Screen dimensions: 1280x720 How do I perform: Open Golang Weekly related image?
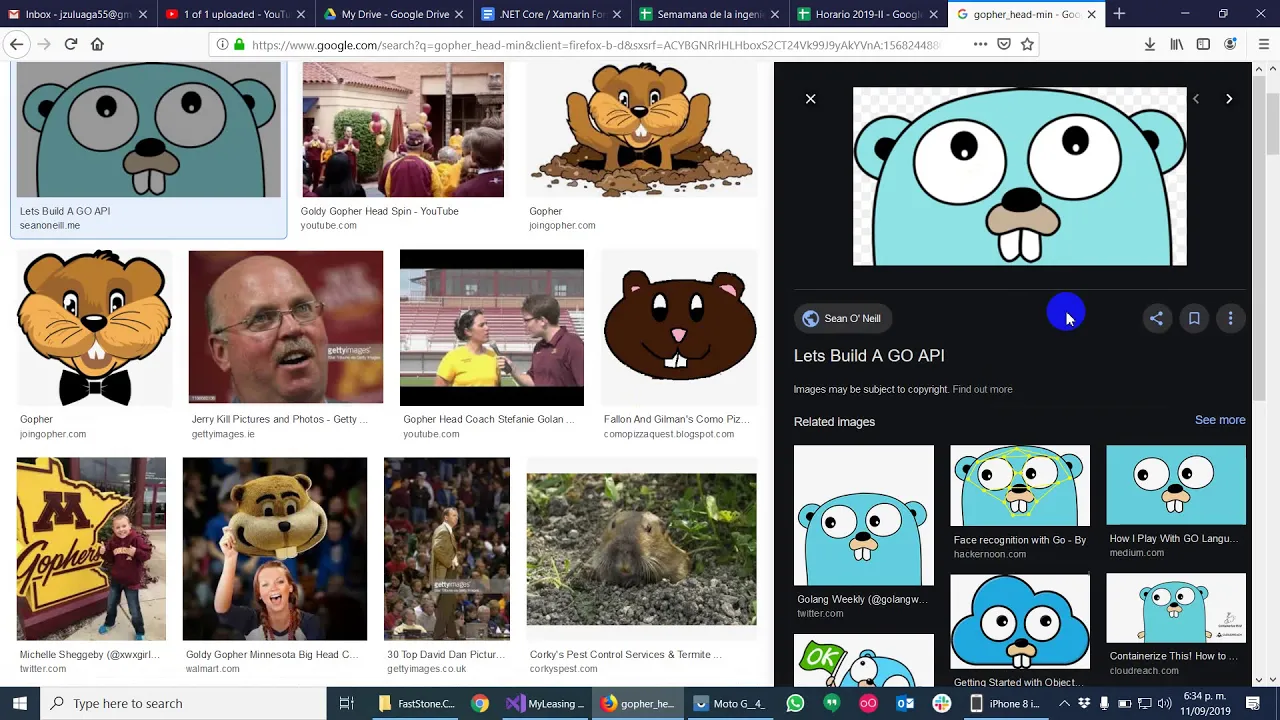[x=864, y=515]
